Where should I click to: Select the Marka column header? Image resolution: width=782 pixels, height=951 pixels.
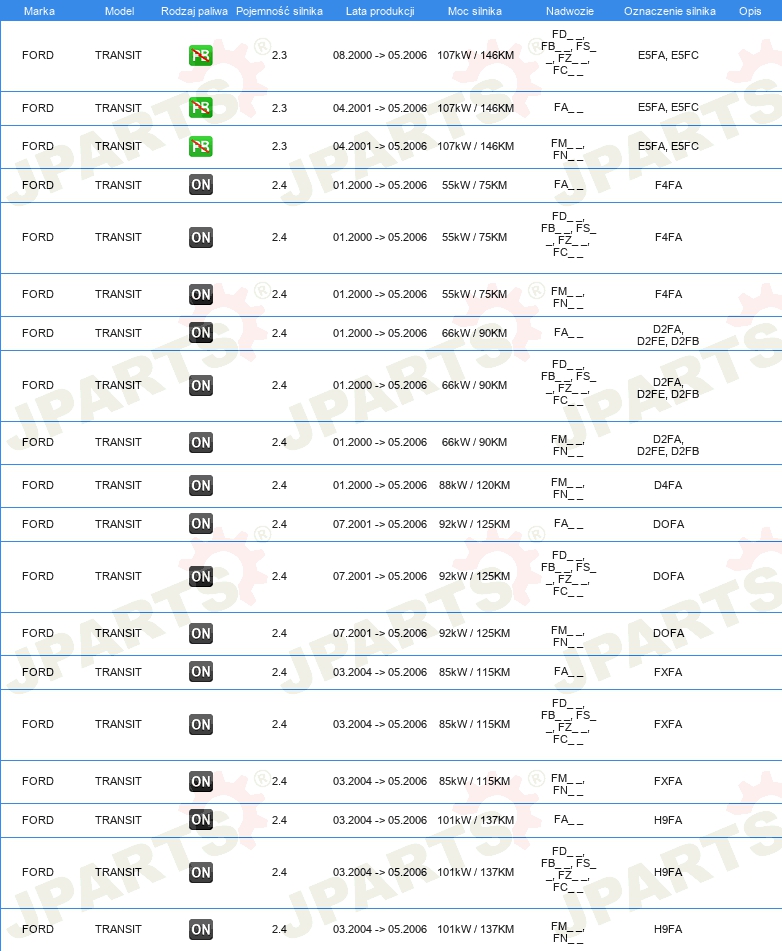click(39, 11)
